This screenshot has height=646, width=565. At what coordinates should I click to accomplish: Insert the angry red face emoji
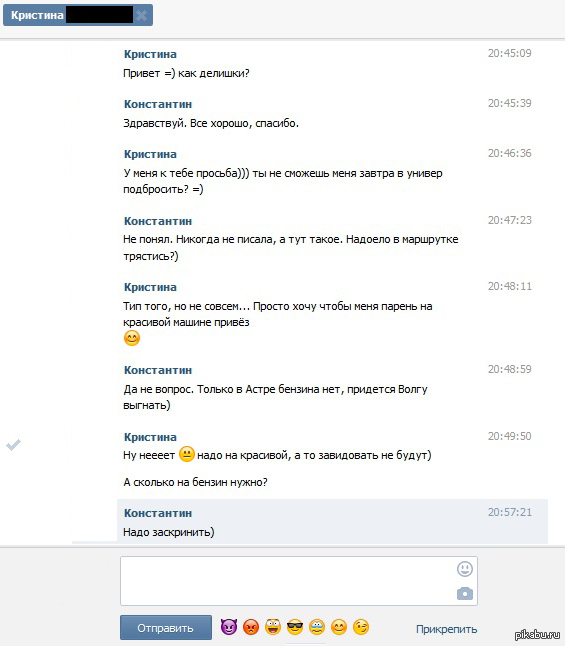[x=251, y=627]
